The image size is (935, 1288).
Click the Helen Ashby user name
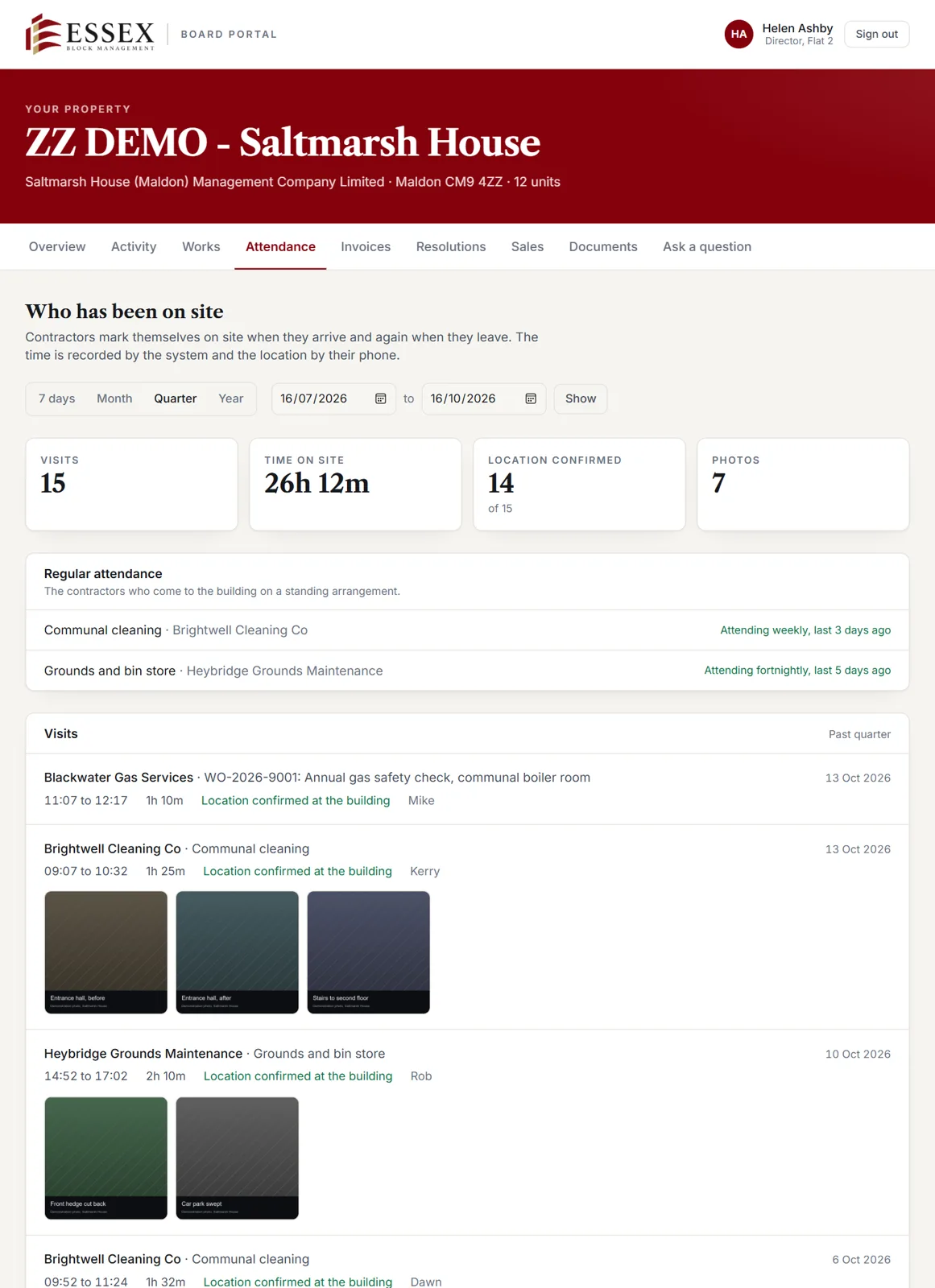[x=797, y=28]
